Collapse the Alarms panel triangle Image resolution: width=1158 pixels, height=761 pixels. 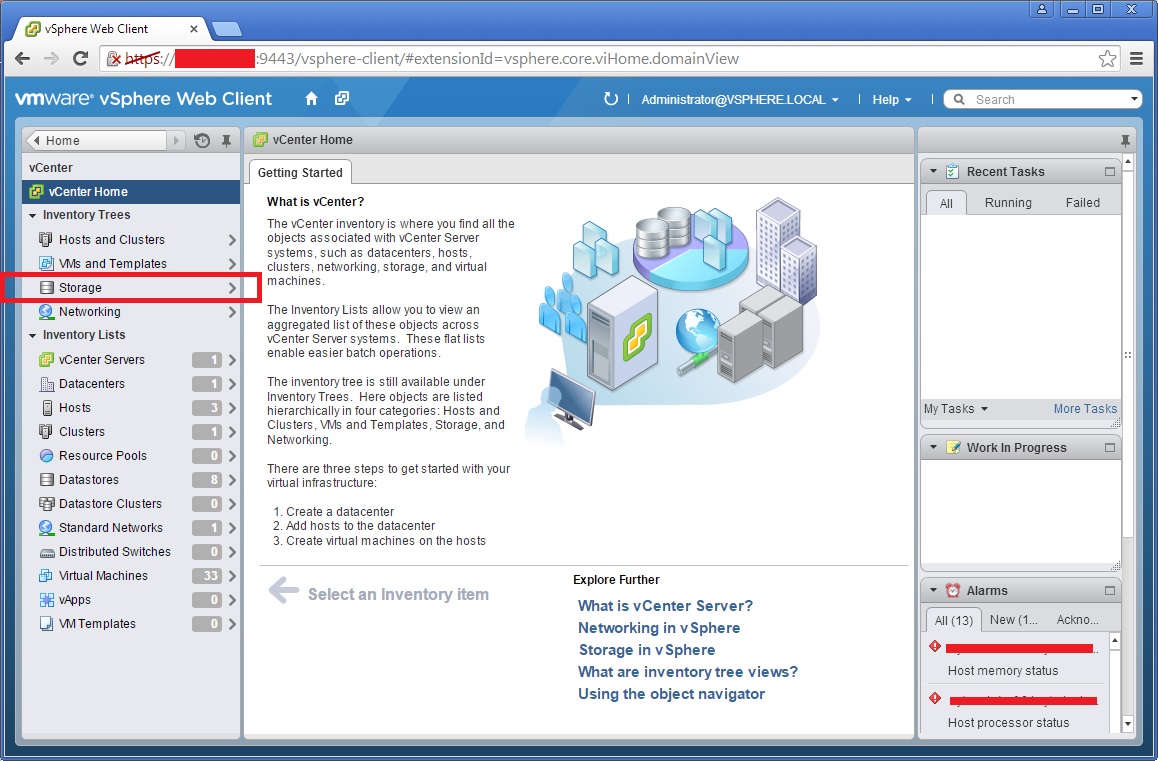click(933, 590)
